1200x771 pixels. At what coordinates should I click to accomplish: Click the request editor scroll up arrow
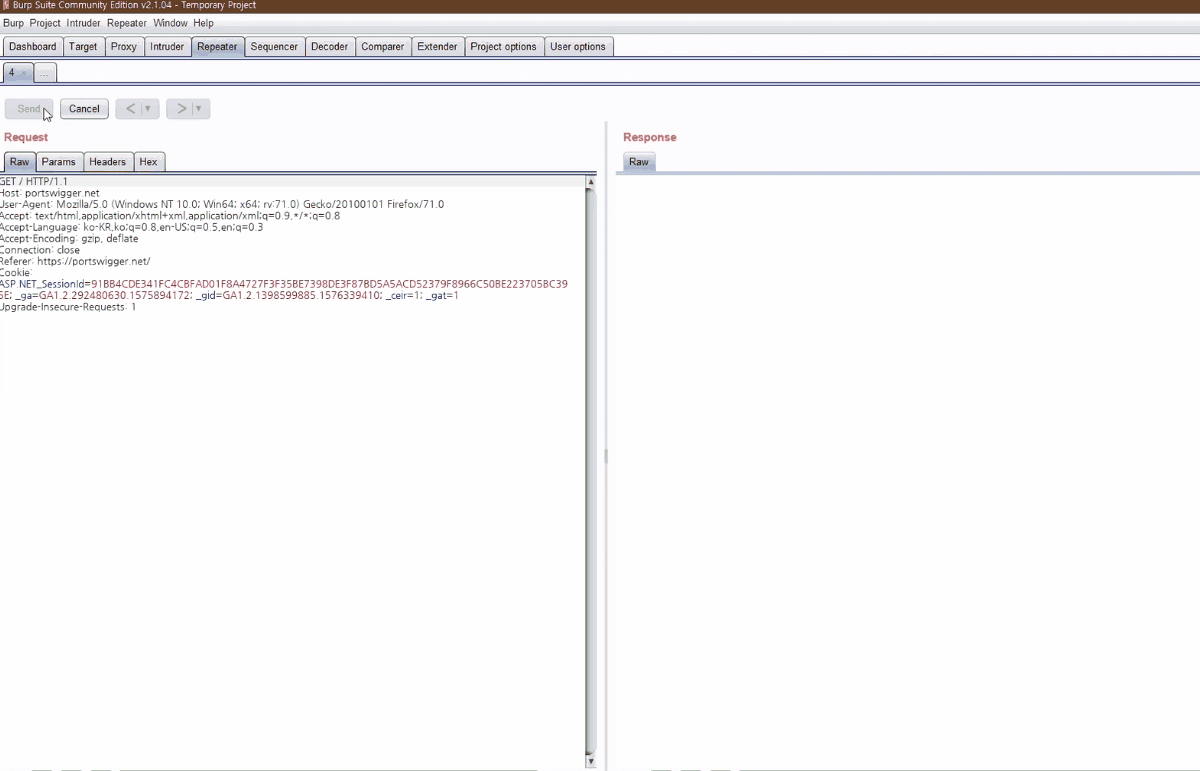(x=590, y=182)
